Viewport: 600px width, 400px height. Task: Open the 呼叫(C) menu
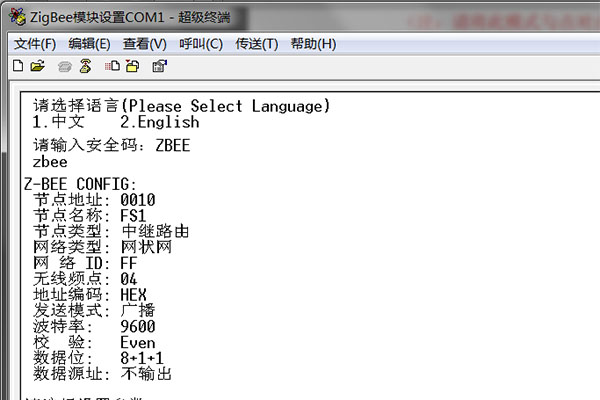pos(200,44)
